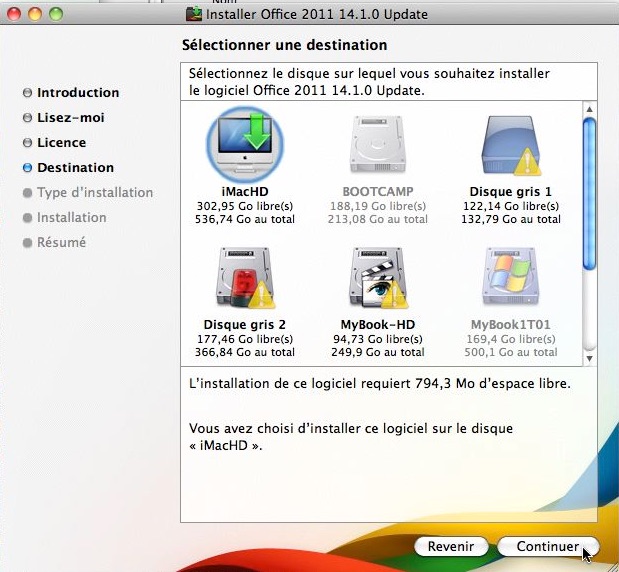This screenshot has height=572, width=619.
Task: Choose the Disque gris 1 drive icon
Action: 511,145
